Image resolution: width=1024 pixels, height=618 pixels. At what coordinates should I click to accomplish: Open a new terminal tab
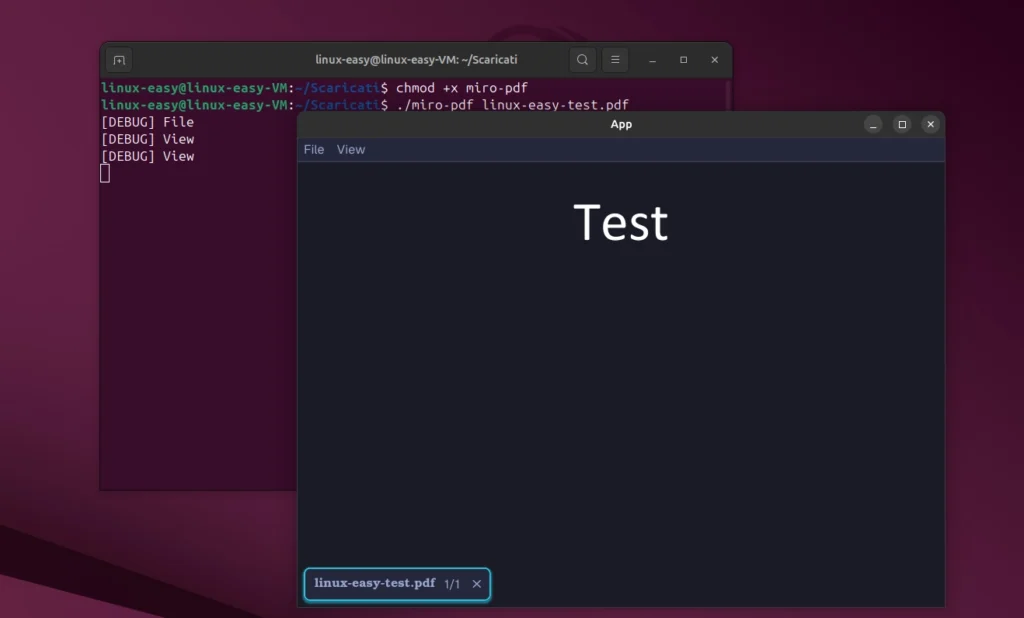coord(118,59)
